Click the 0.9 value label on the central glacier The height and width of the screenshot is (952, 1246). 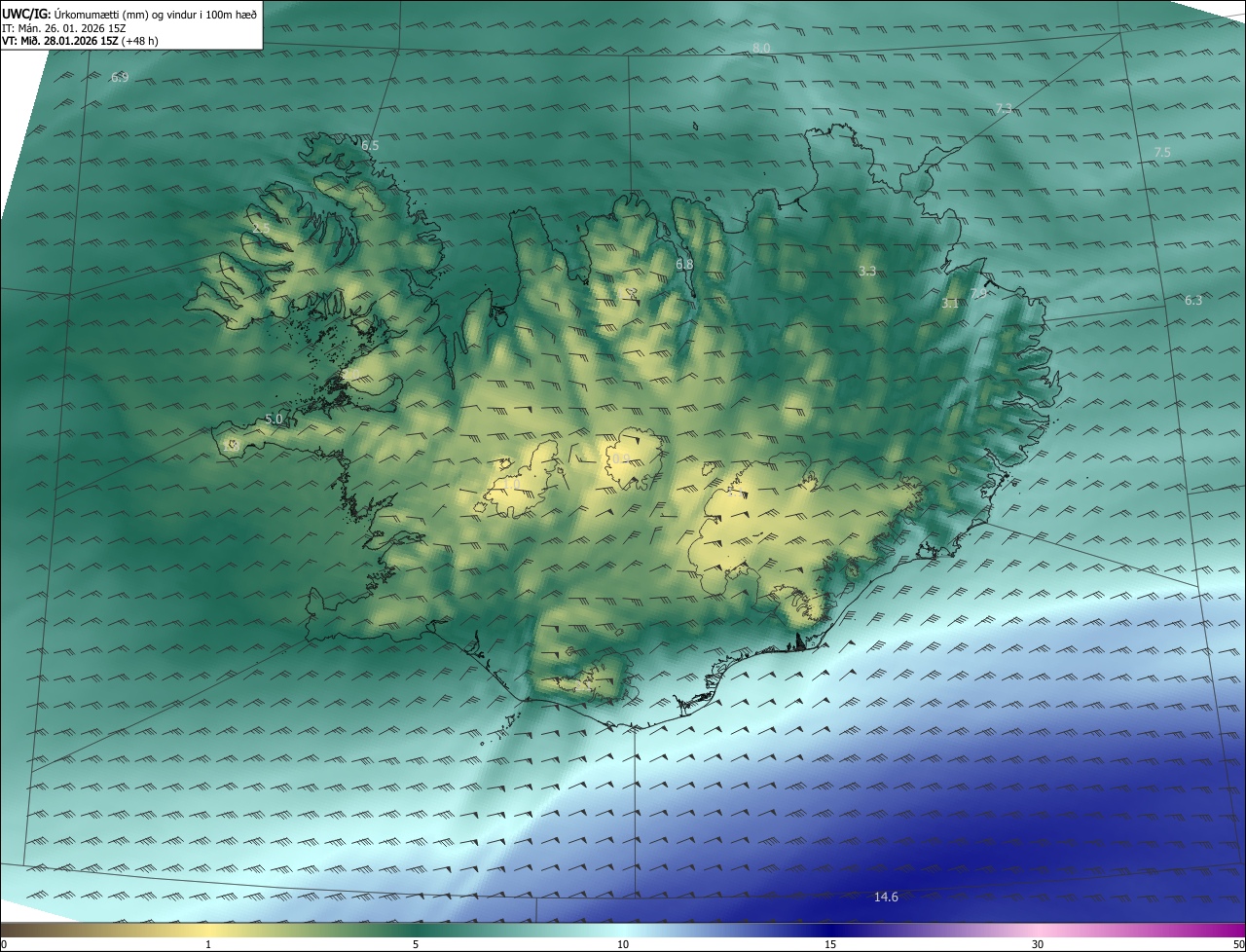620,458
